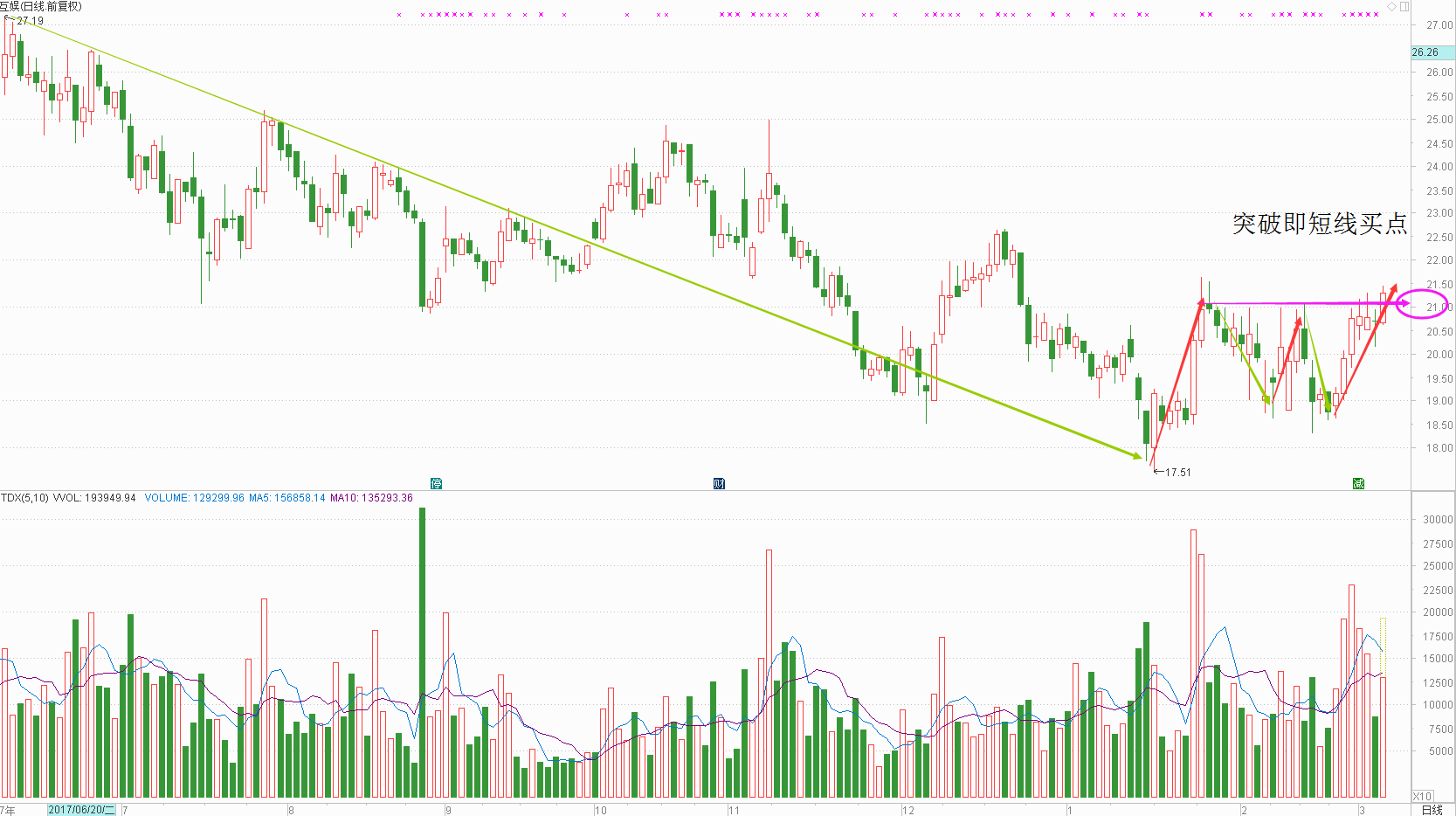1456x816 pixels.
Task: Click the MA10: 135293.36 value
Action: [x=371, y=498]
